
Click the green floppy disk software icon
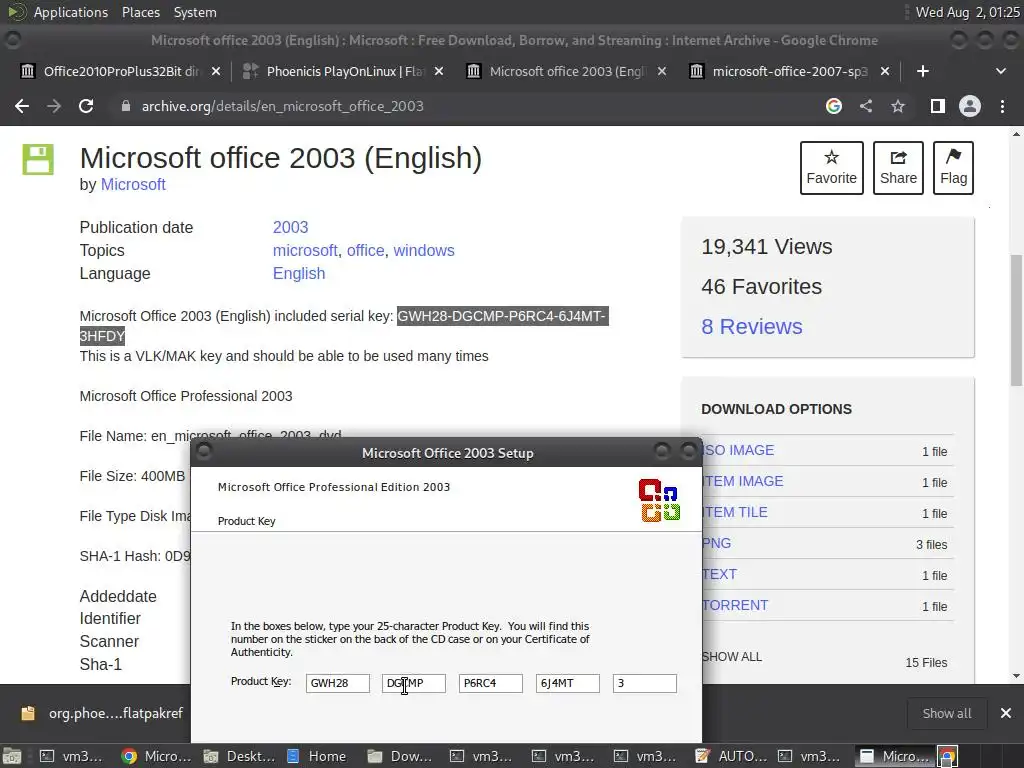click(38, 159)
